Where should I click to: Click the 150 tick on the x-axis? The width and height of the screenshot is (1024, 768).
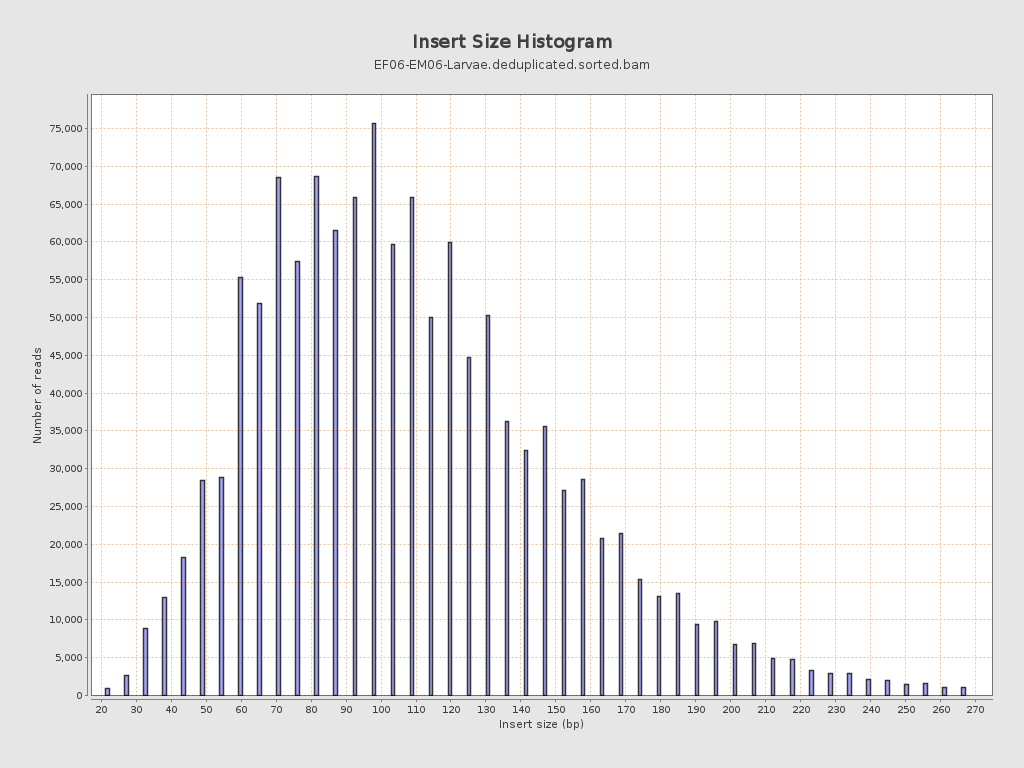(556, 710)
